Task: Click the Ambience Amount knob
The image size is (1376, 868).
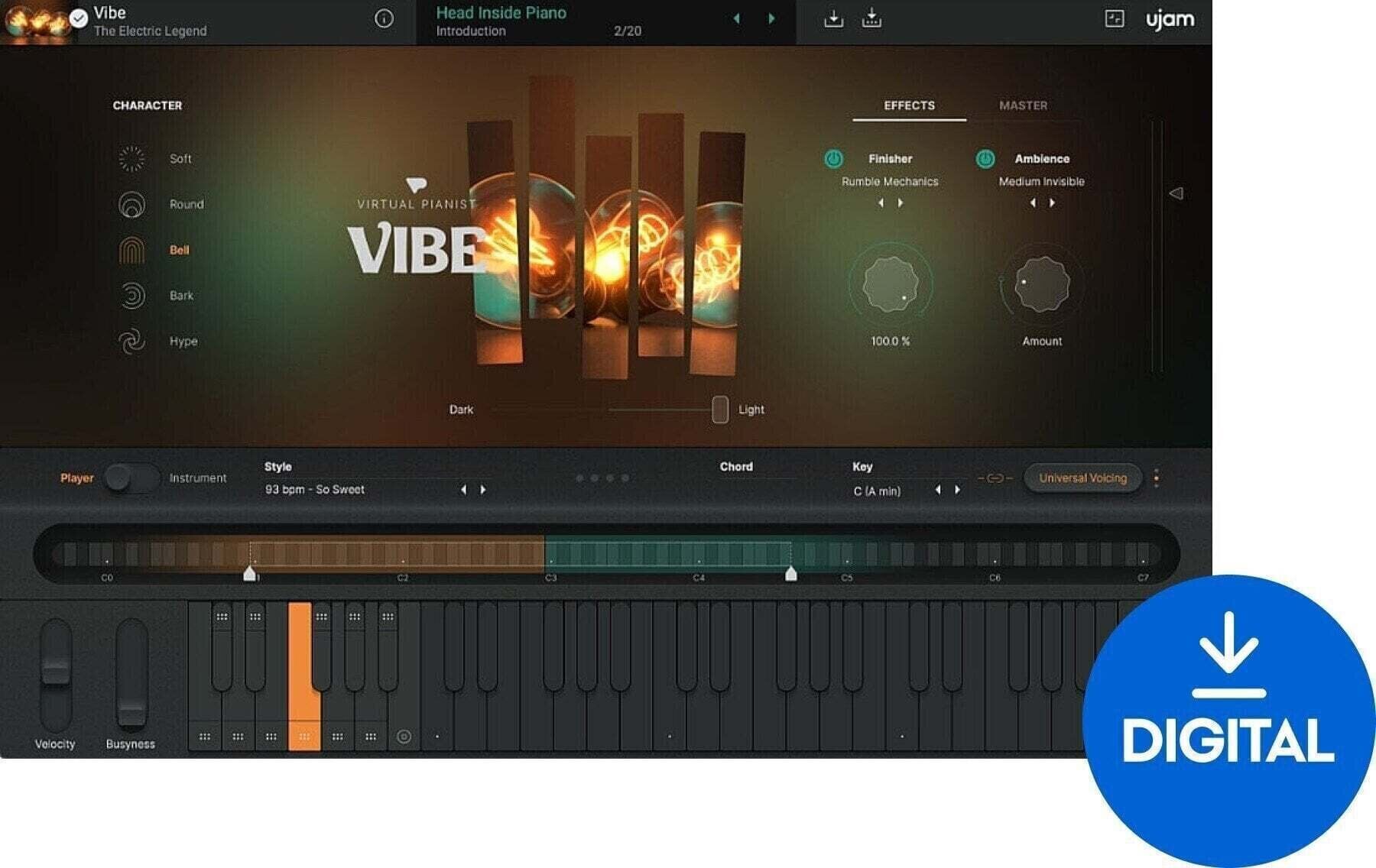Action: (1041, 284)
